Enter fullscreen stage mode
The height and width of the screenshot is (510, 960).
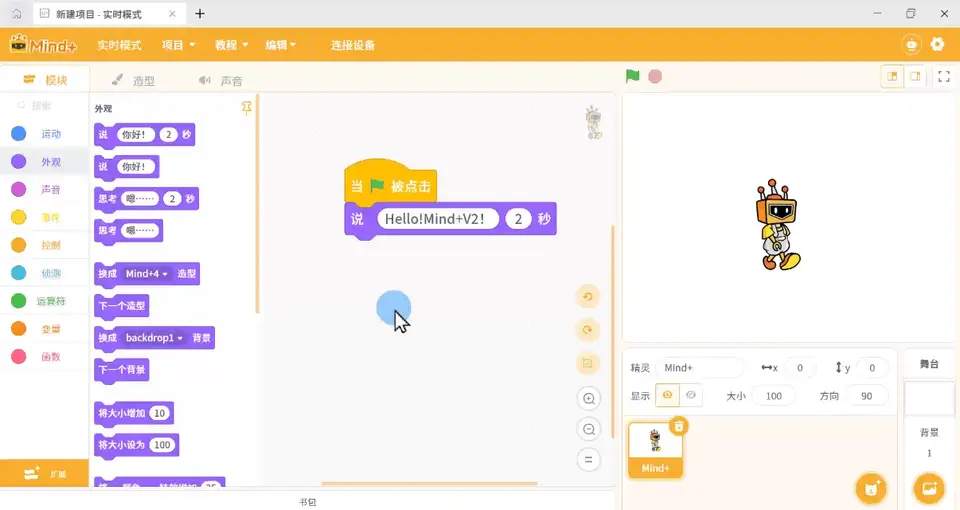(x=944, y=77)
